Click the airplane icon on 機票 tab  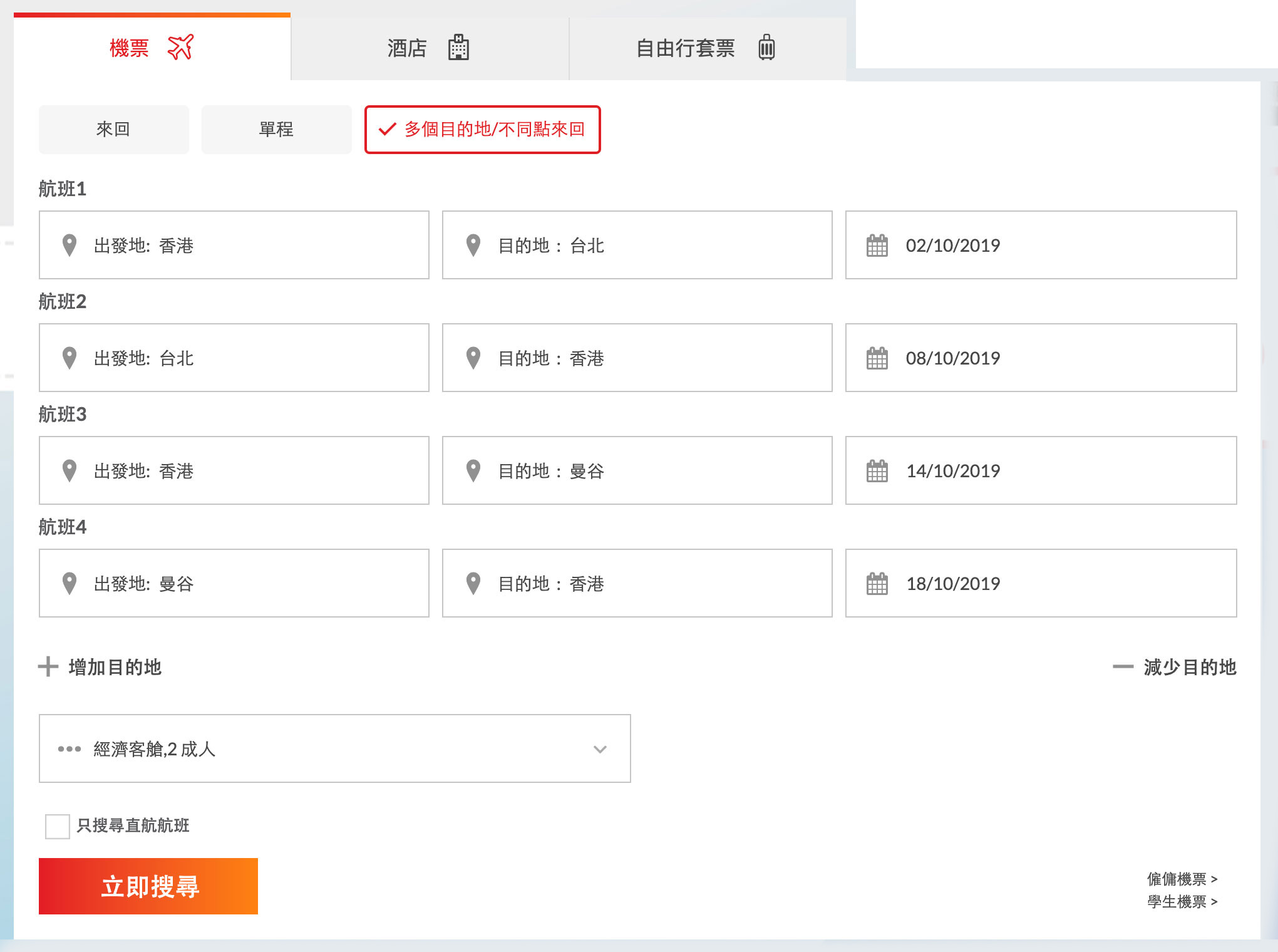point(180,48)
